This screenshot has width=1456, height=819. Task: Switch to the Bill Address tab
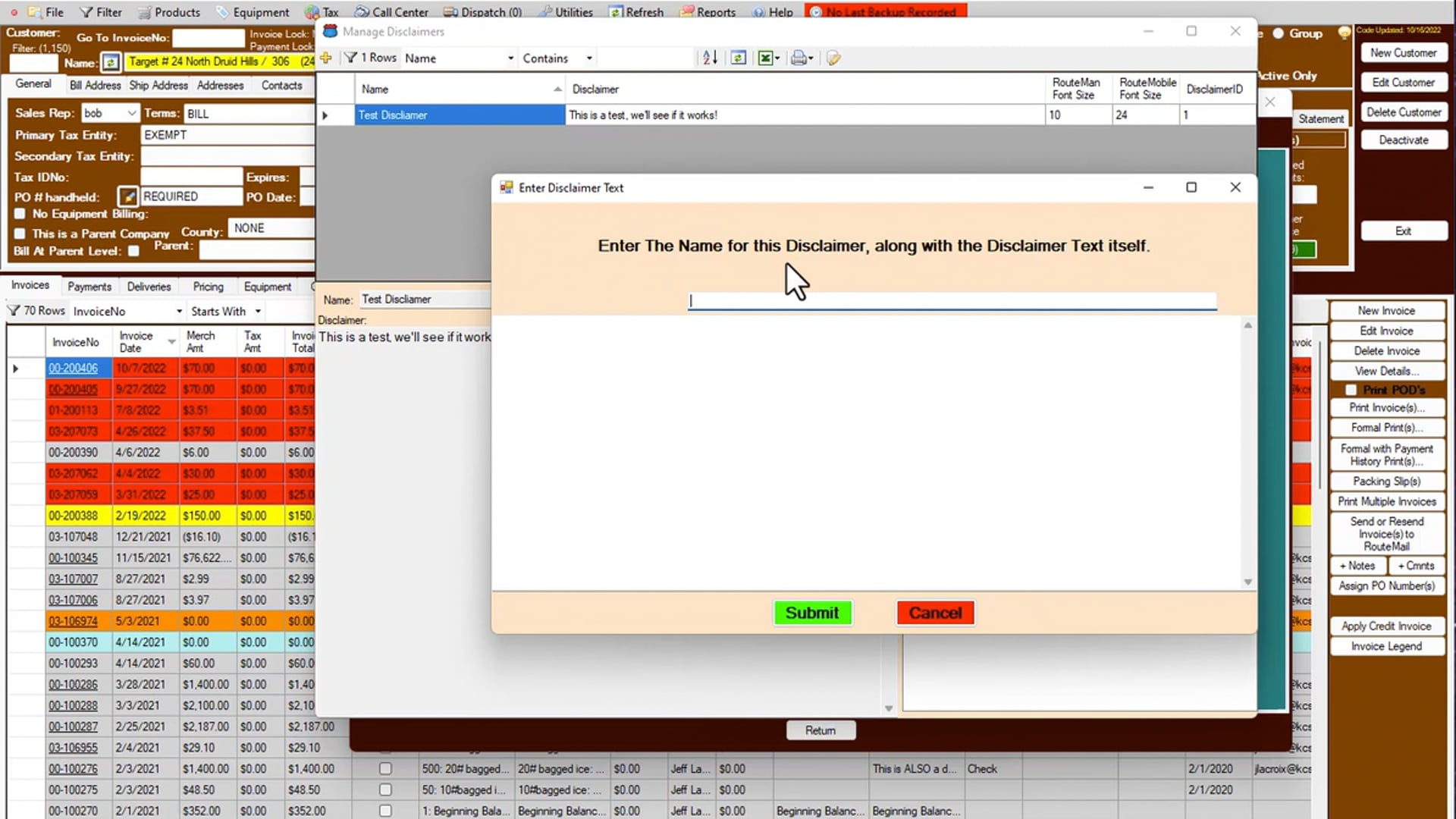click(95, 86)
